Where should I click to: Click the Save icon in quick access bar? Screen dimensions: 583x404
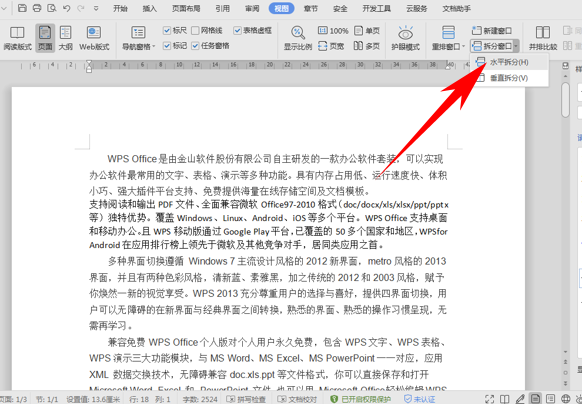pos(22,8)
